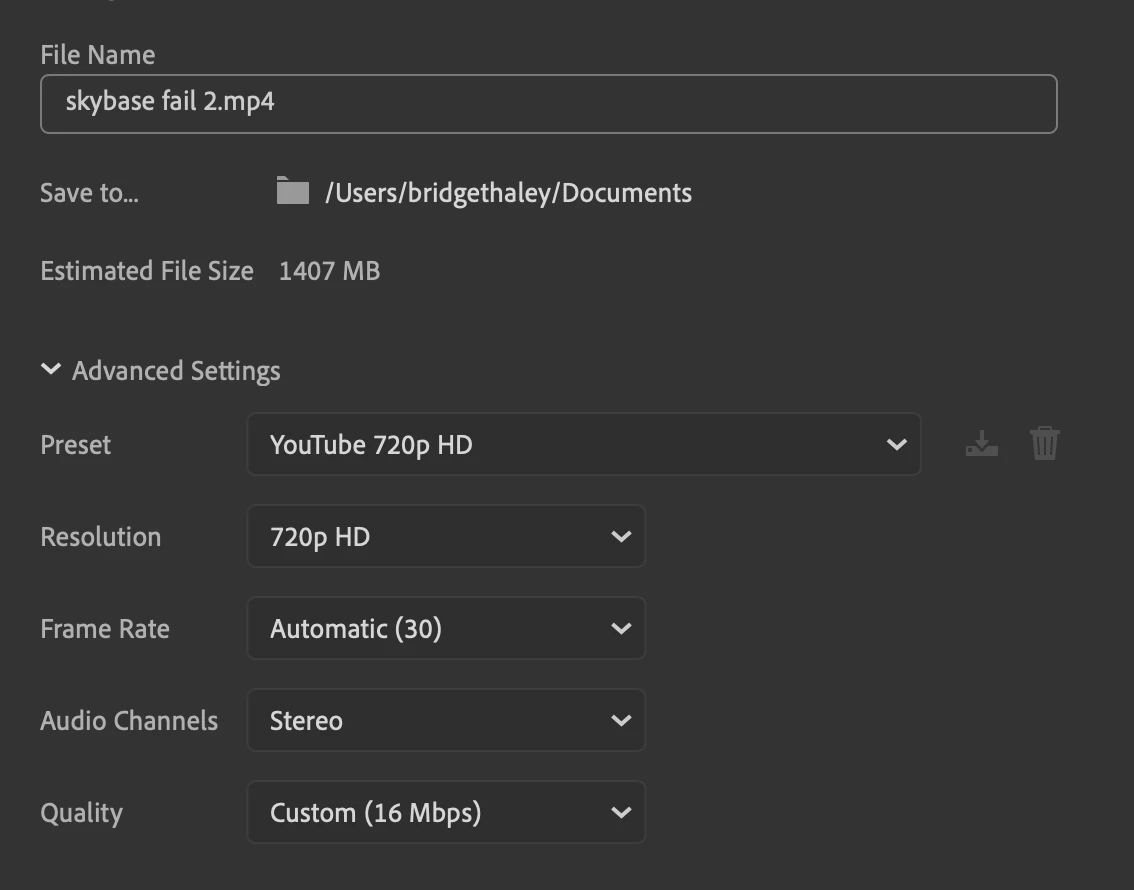Image resolution: width=1134 pixels, height=890 pixels.
Task: Open the YouTube 720p HD preset dropdown
Action: coord(582,445)
